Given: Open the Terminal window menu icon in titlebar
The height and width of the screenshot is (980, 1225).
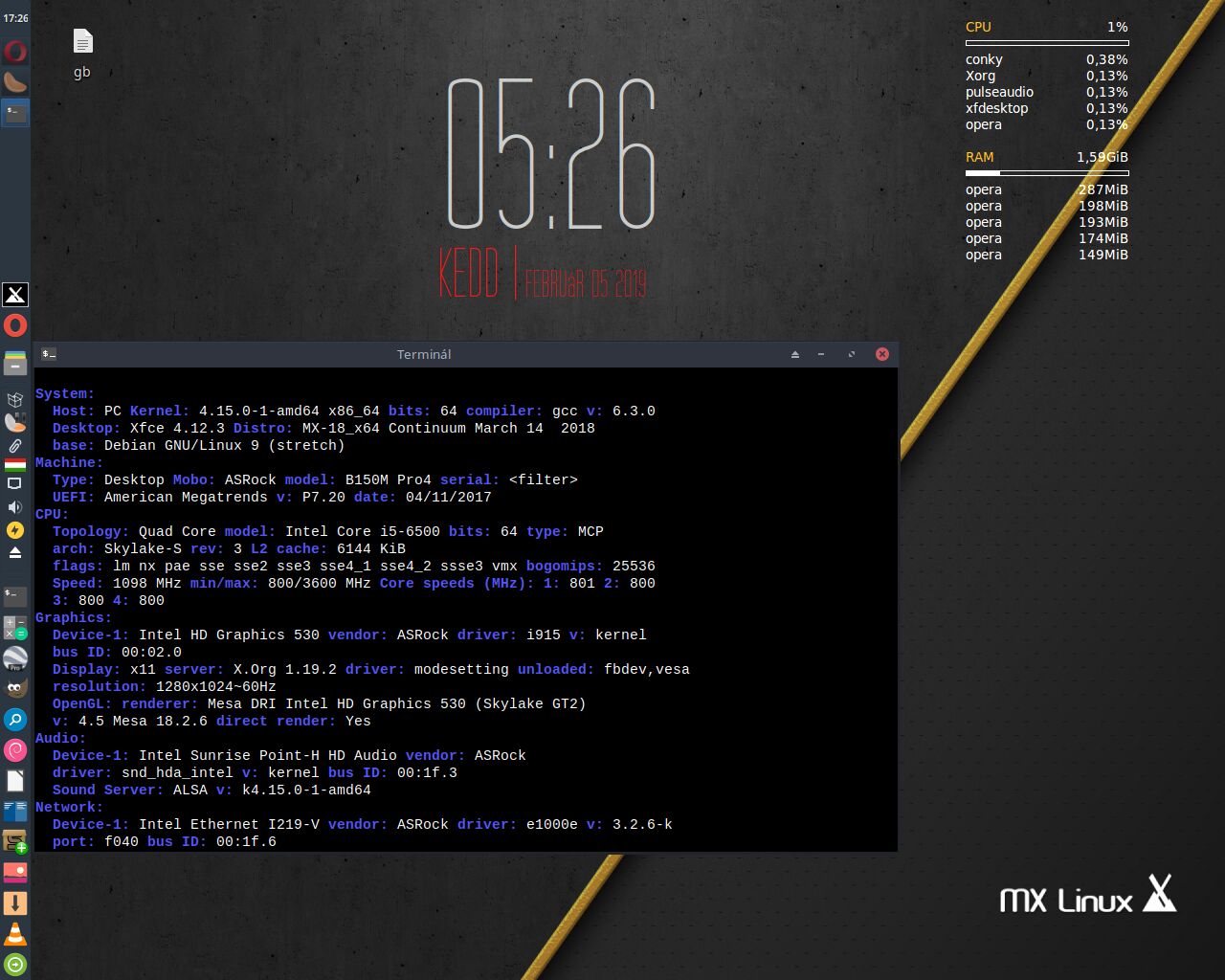Looking at the screenshot, I should [49, 354].
